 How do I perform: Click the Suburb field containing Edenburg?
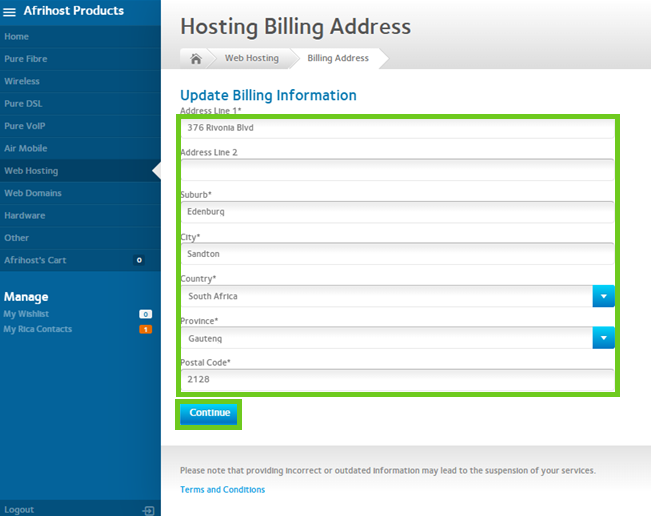tap(398, 212)
